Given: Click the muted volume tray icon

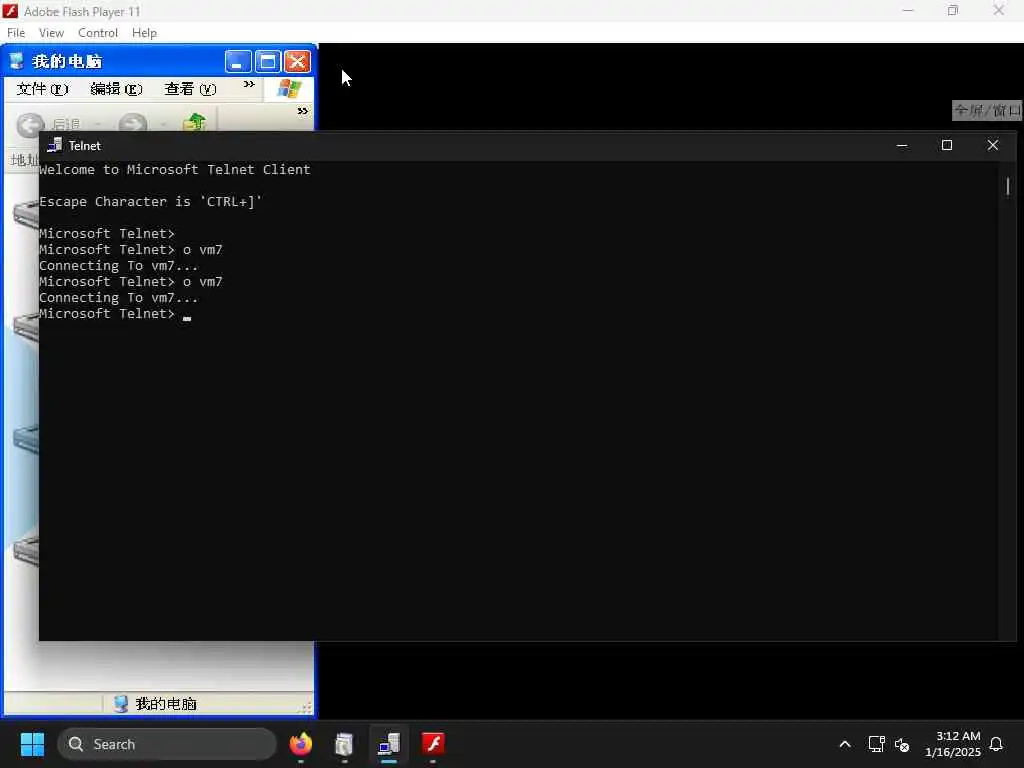Looking at the screenshot, I should [x=902, y=744].
